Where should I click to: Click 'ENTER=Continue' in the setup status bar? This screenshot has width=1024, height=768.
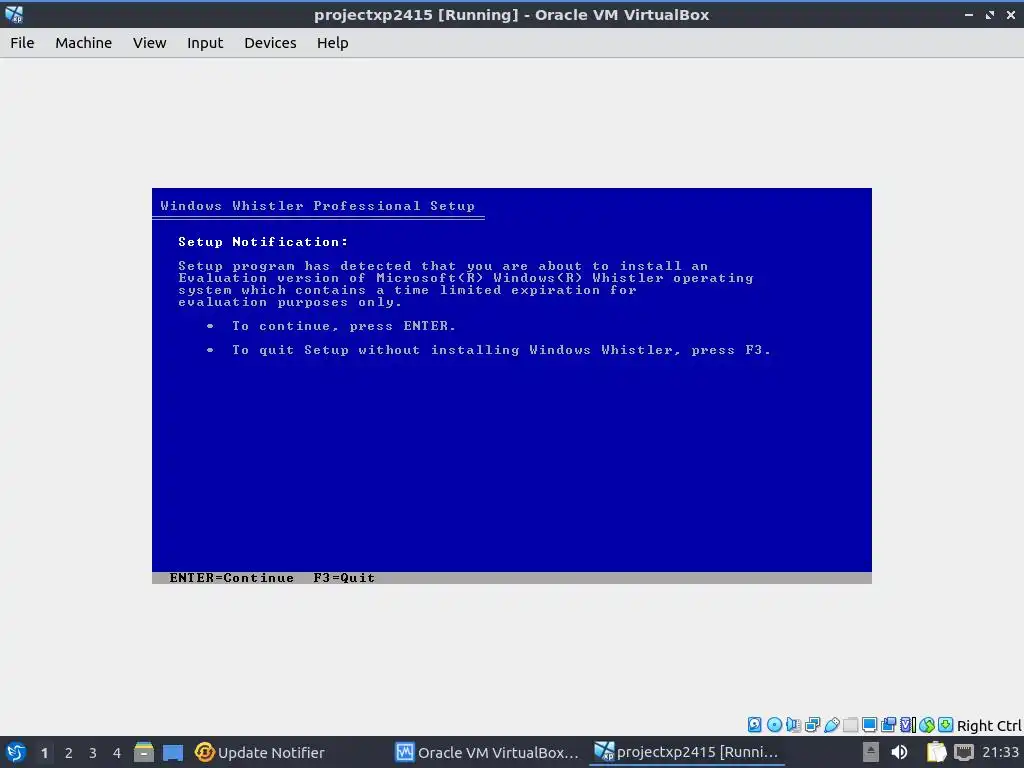pyautogui.click(x=231, y=578)
